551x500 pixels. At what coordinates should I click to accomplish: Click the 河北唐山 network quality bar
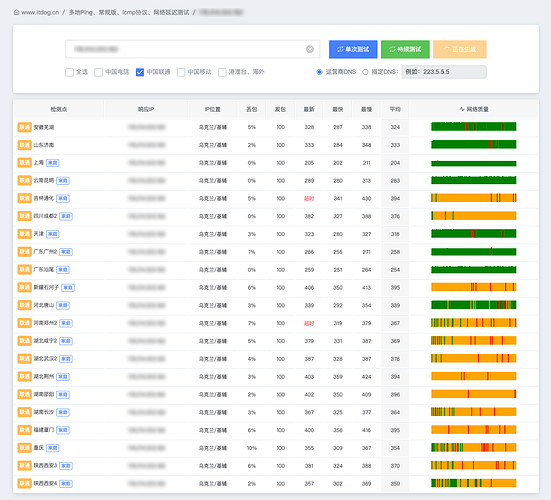click(474, 305)
